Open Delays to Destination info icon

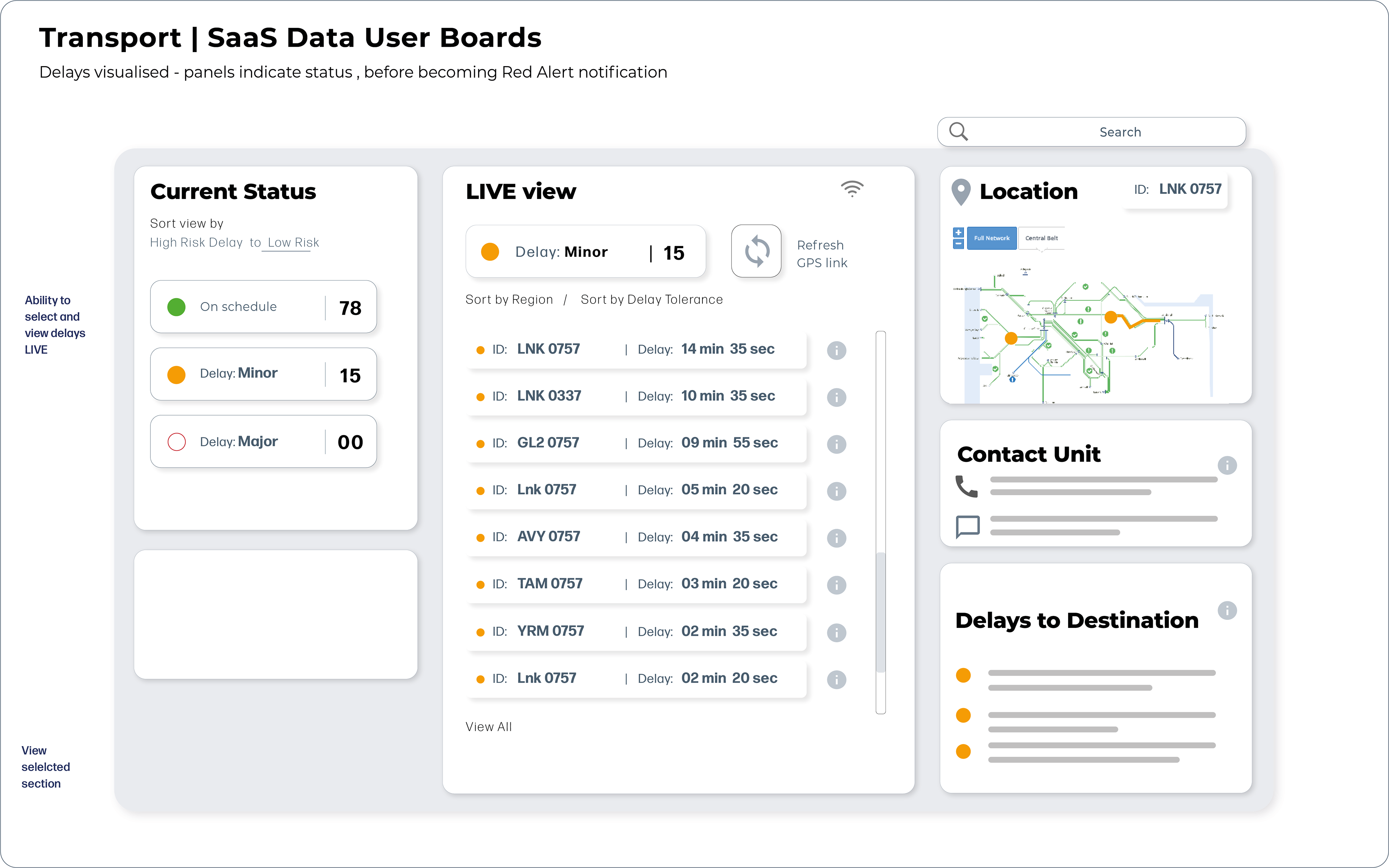(1227, 610)
